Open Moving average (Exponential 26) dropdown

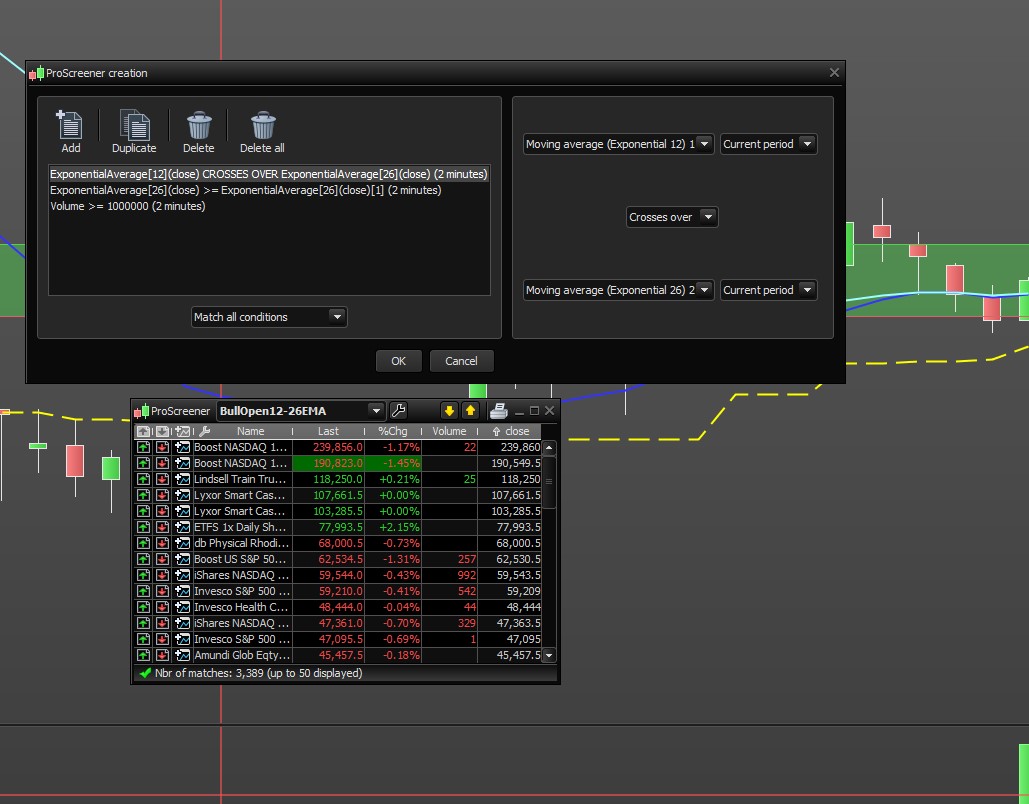tap(618, 290)
